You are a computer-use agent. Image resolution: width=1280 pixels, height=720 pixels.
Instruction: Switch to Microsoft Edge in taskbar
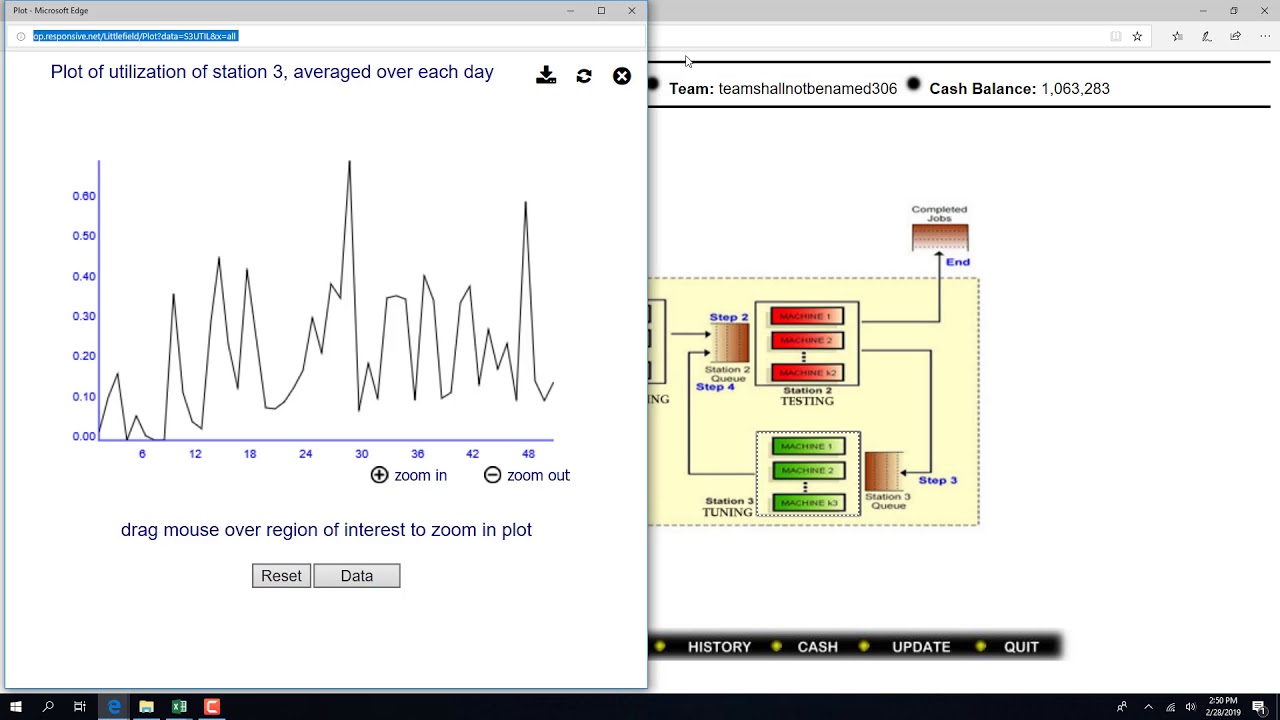[114, 707]
